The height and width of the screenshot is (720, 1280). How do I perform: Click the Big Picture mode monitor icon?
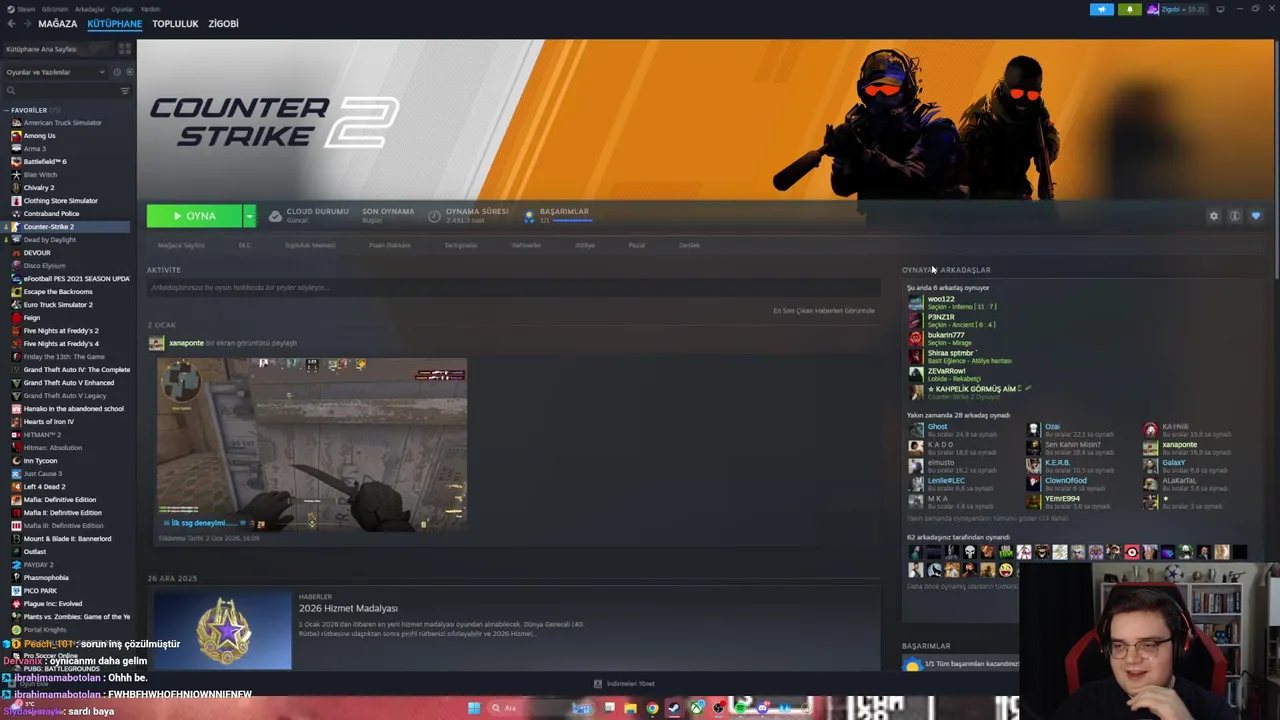pyautogui.click(x=1220, y=10)
